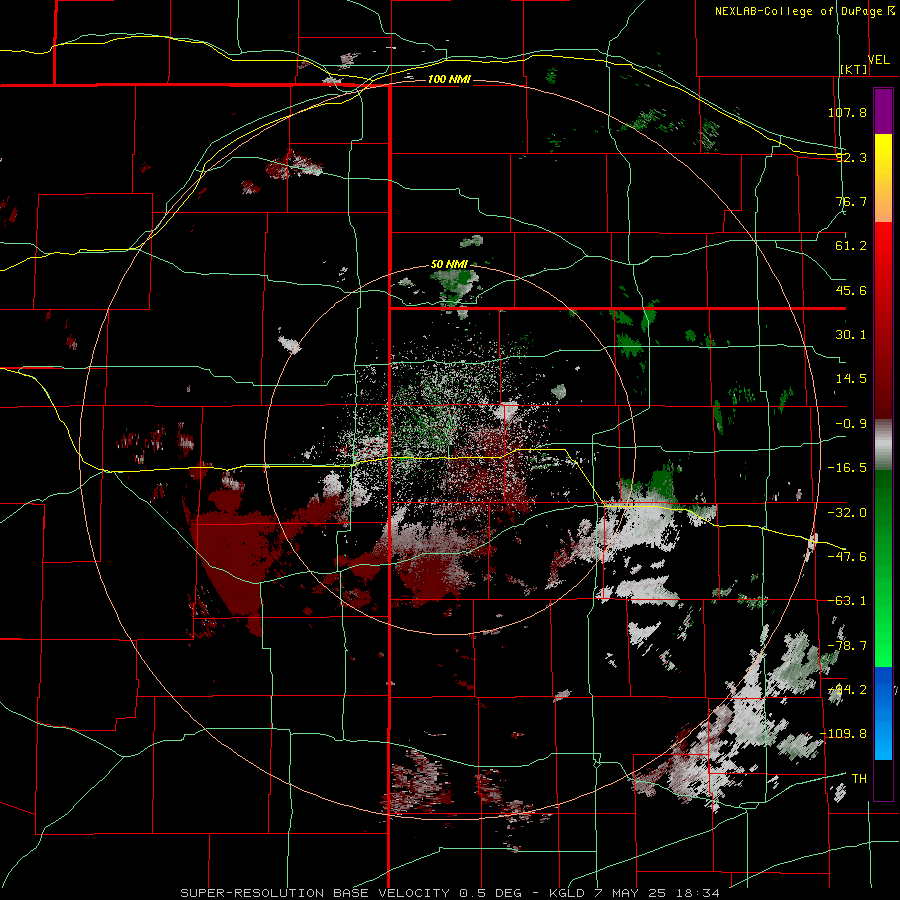Click the gray near-zero segment of velocity scale
The width and height of the screenshot is (900, 900).
click(x=883, y=445)
